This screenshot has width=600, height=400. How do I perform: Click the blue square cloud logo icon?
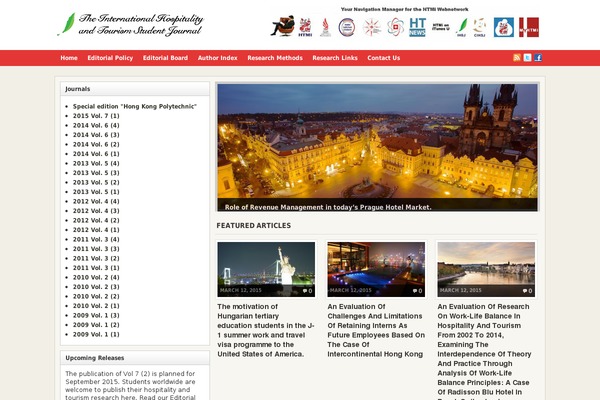pyautogui.click(x=504, y=27)
